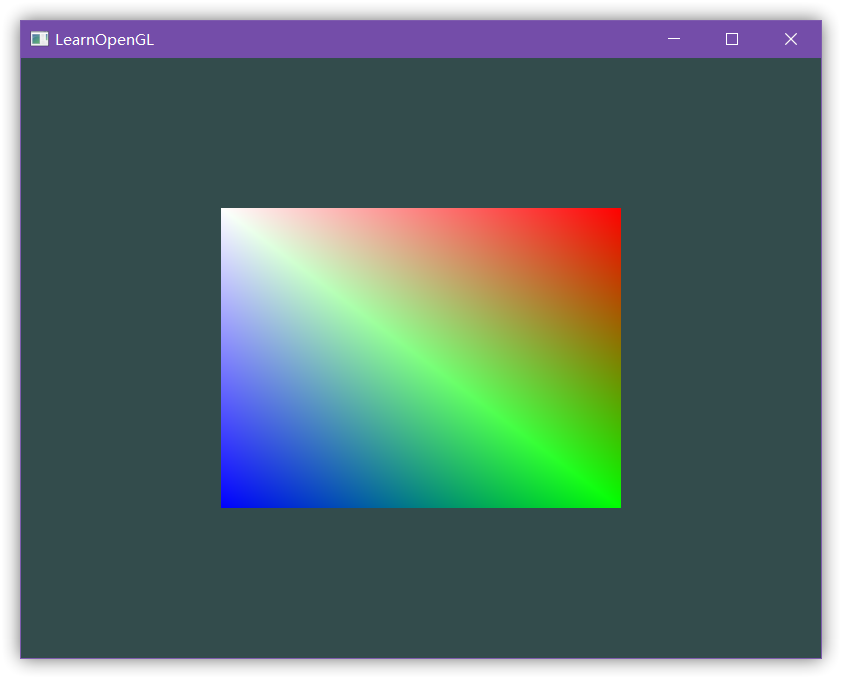Viewport: 842px width, 679px height.
Task: Click the white top-left corner of the rectangle
Action: tap(226, 213)
